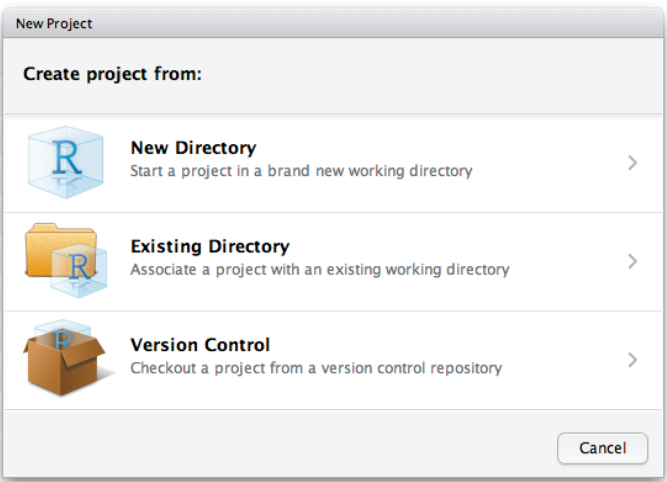Viewport: 667px width, 482px height.
Task: Click 'Checkout a project from a version control repository'
Action: [x=316, y=368]
